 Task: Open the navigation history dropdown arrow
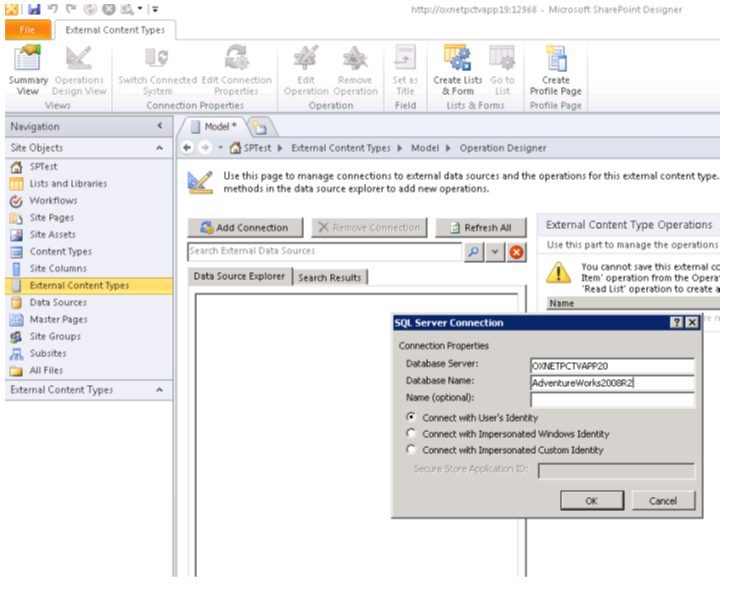pos(220,148)
